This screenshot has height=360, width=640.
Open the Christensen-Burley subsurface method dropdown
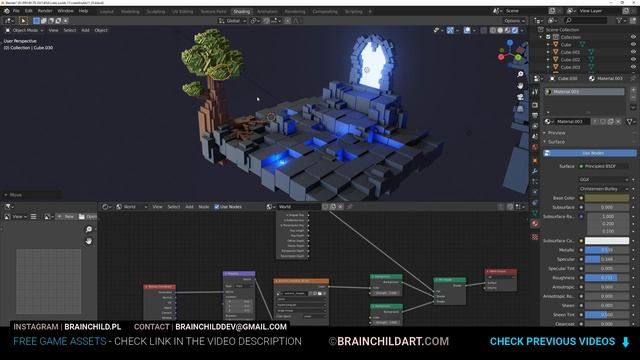(x=604, y=189)
